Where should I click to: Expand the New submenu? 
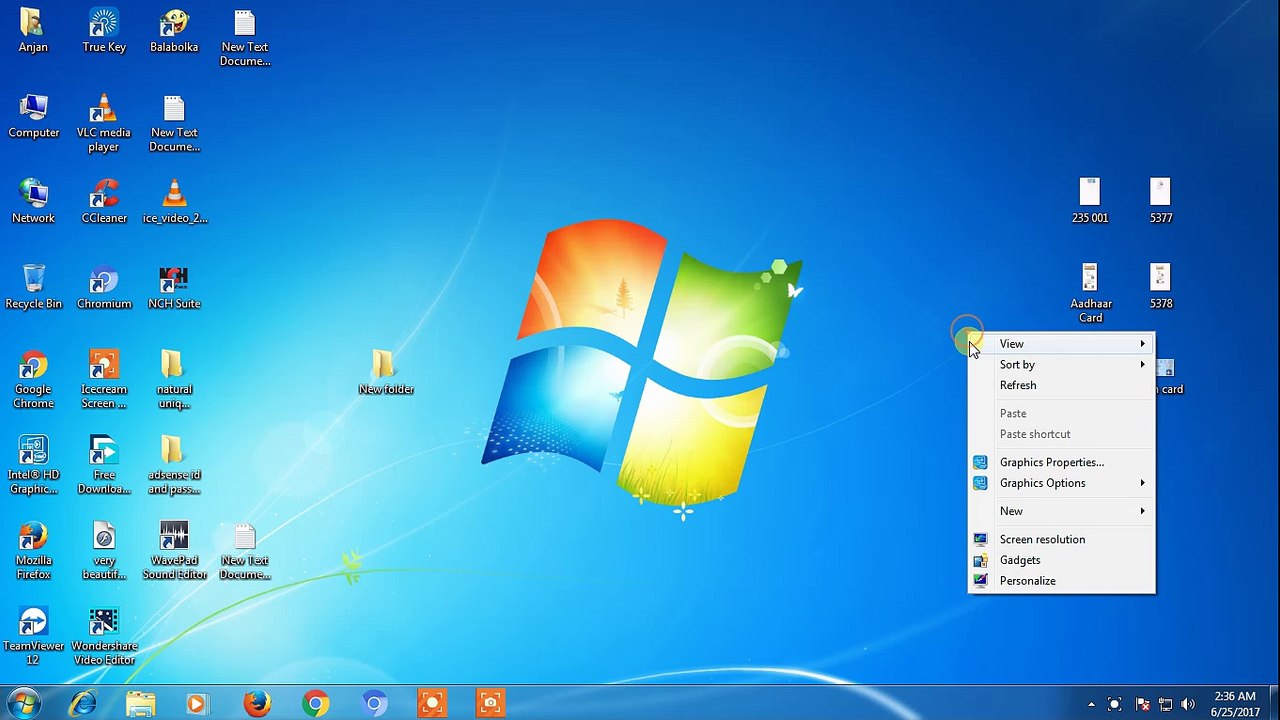click(x=1061, y=511)
